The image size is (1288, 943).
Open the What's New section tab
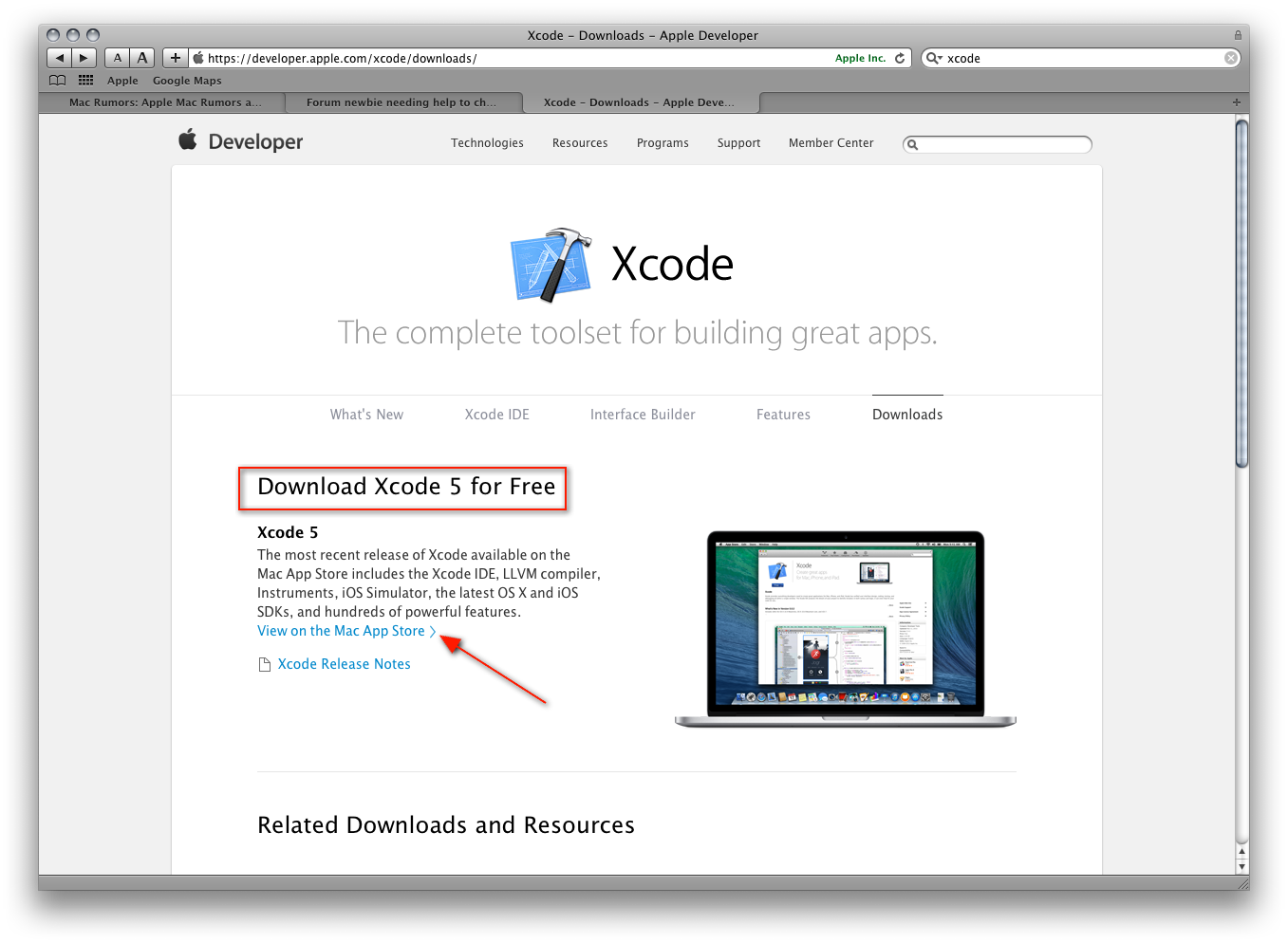(366, 415)
